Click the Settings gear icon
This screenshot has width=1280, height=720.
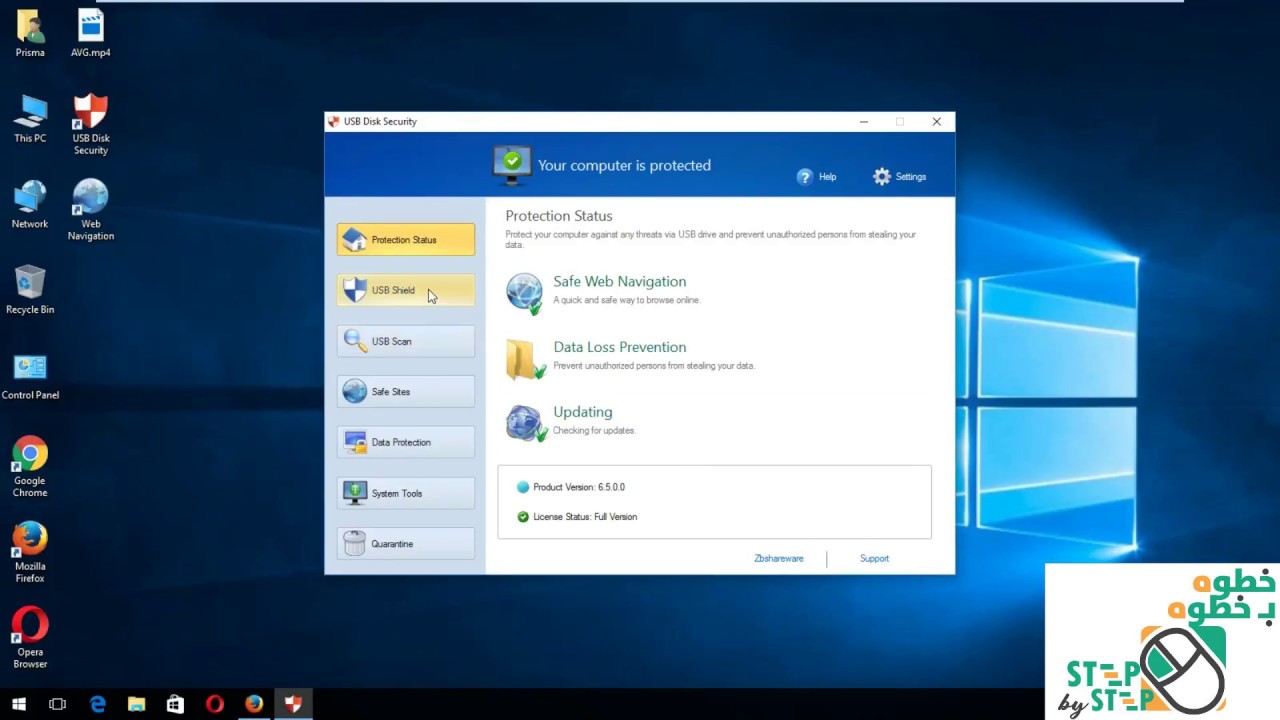point(881,177)
